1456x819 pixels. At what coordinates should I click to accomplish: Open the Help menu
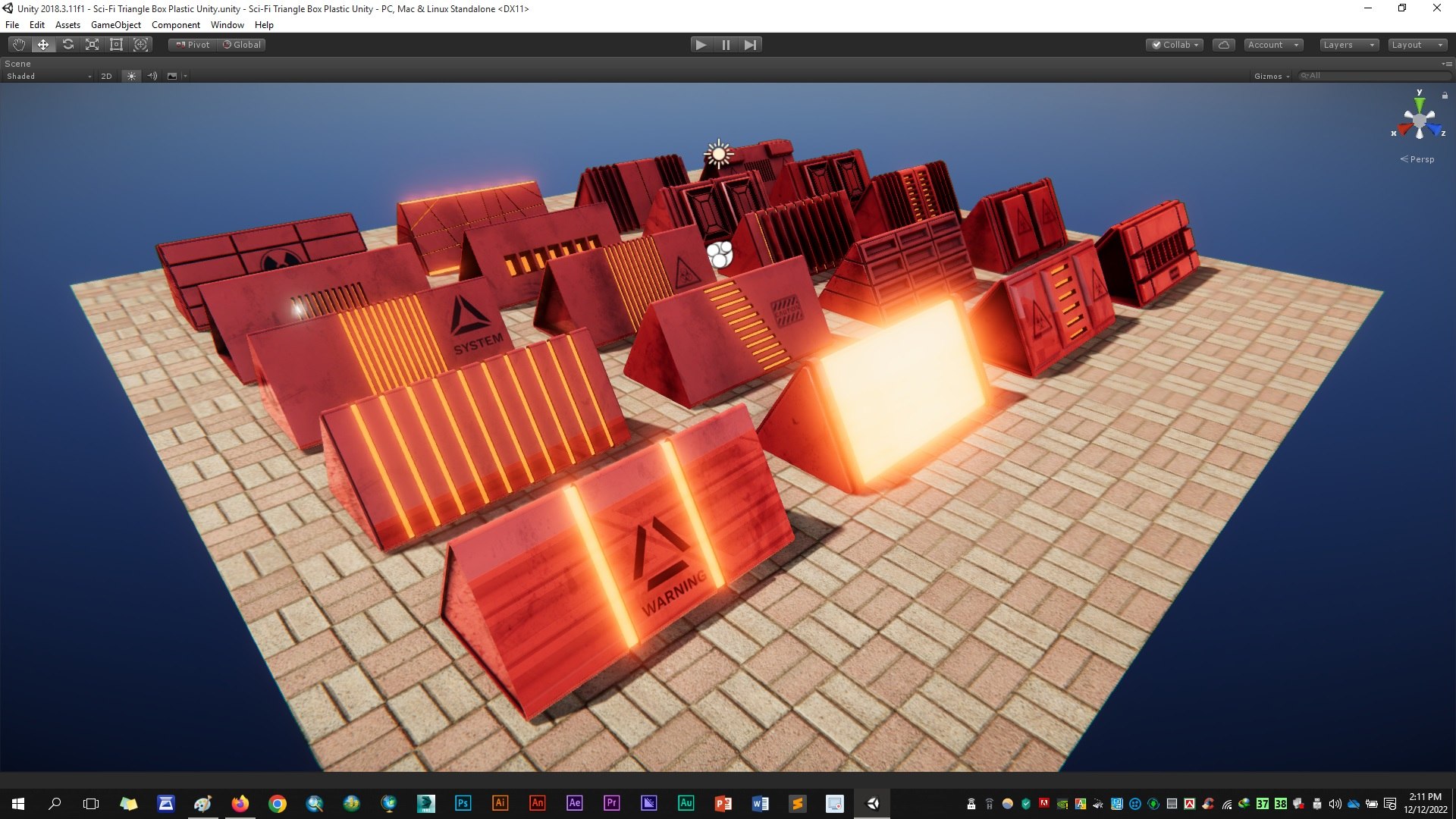coord(264,25)
